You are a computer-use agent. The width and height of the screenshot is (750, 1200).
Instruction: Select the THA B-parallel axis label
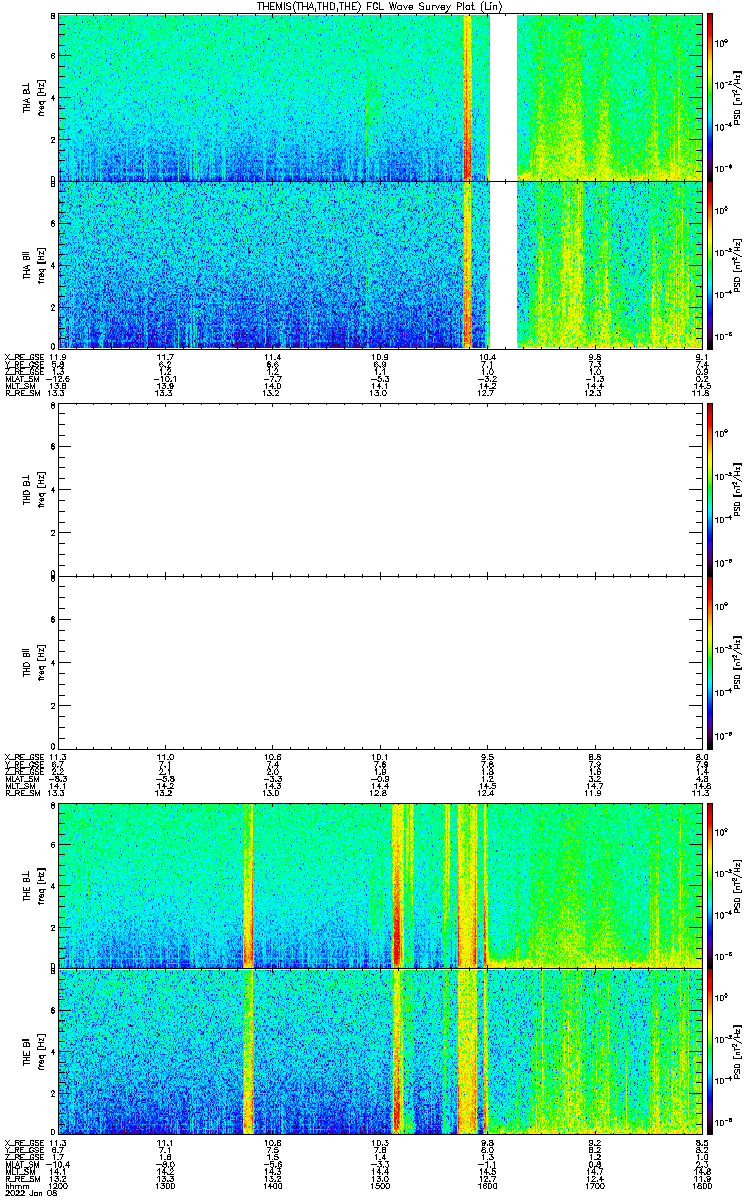tap(28, 265)
